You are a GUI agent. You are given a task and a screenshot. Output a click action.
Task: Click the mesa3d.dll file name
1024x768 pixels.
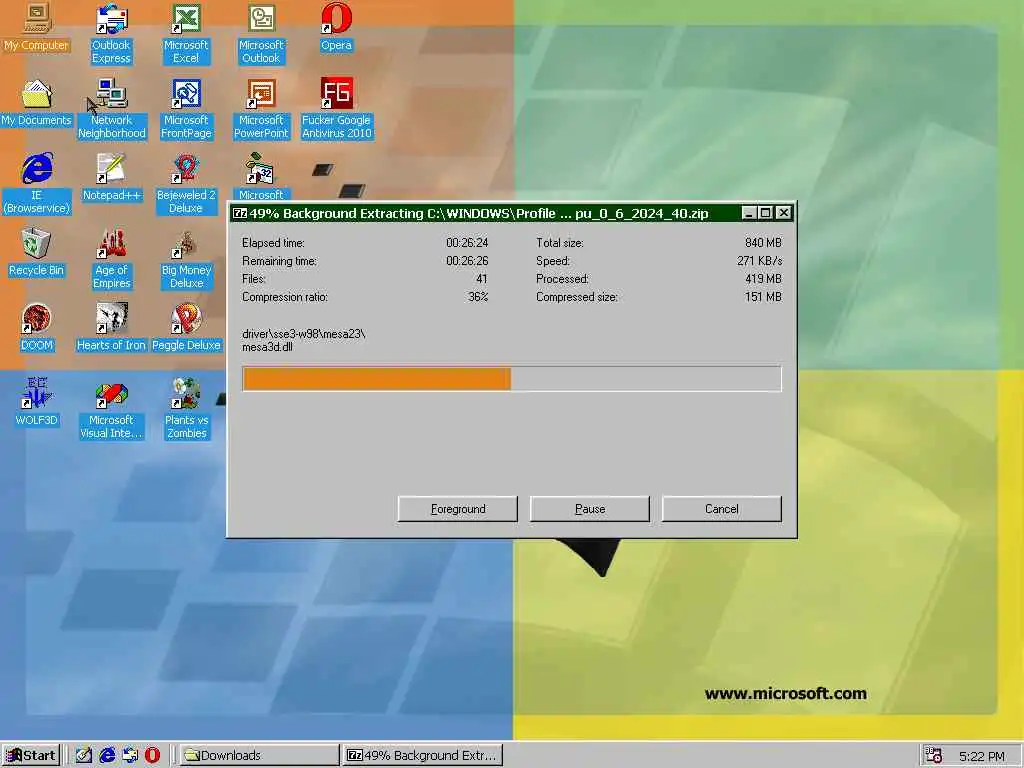pyautogui.click(x=267, y=347)
